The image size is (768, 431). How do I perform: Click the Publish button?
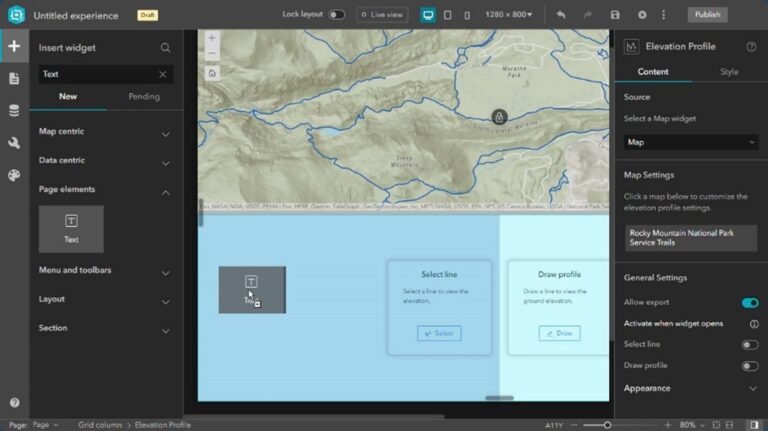(x=707, y=15)
